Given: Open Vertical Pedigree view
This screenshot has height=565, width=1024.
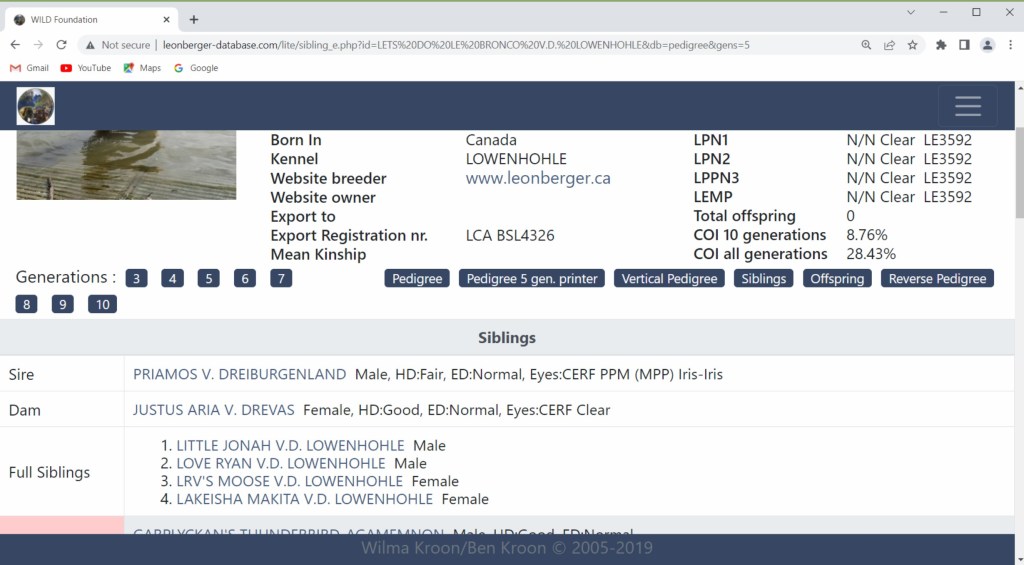Looking at the screenshot, I should (669, 279).
